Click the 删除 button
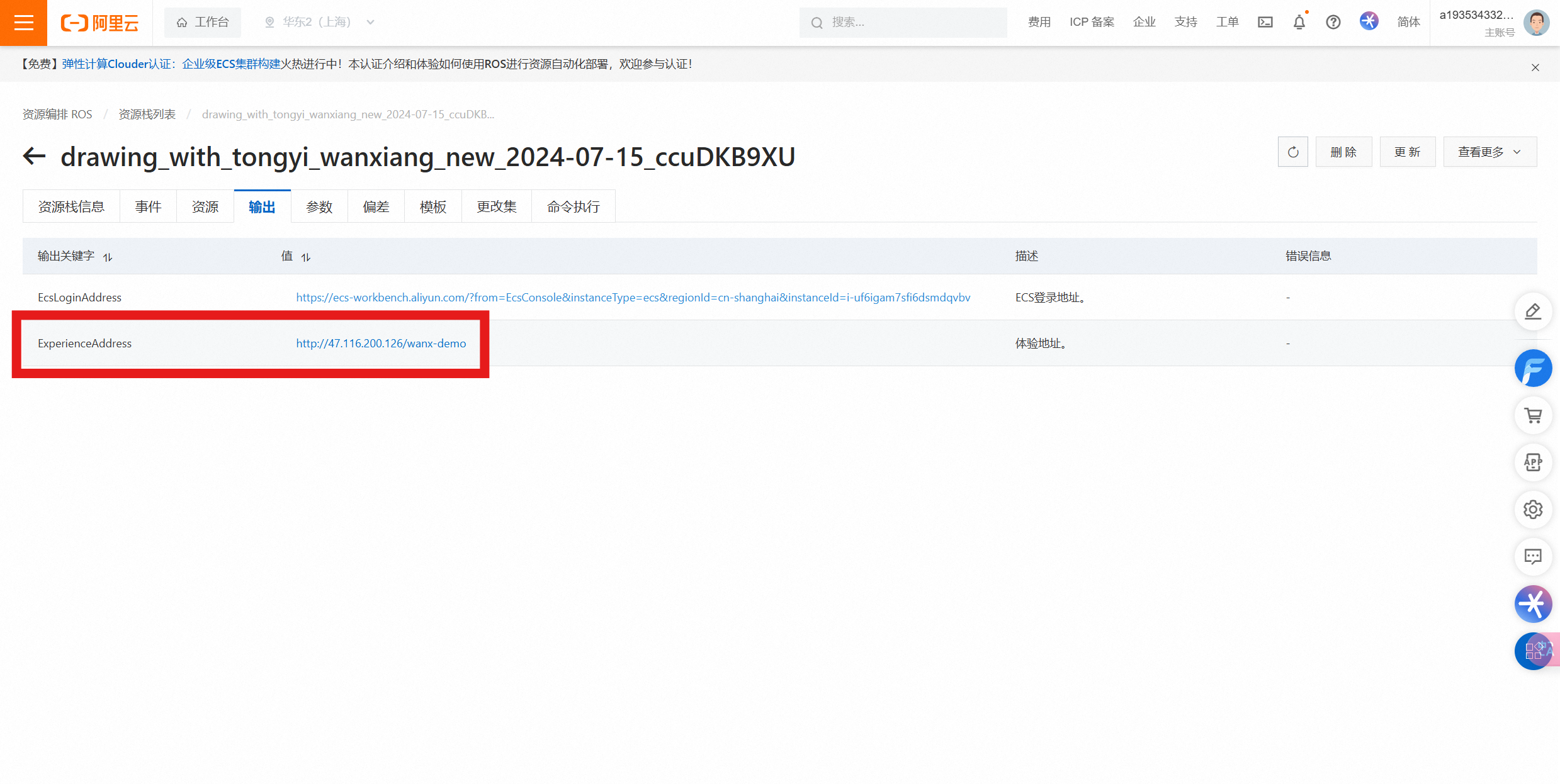 1343,152
